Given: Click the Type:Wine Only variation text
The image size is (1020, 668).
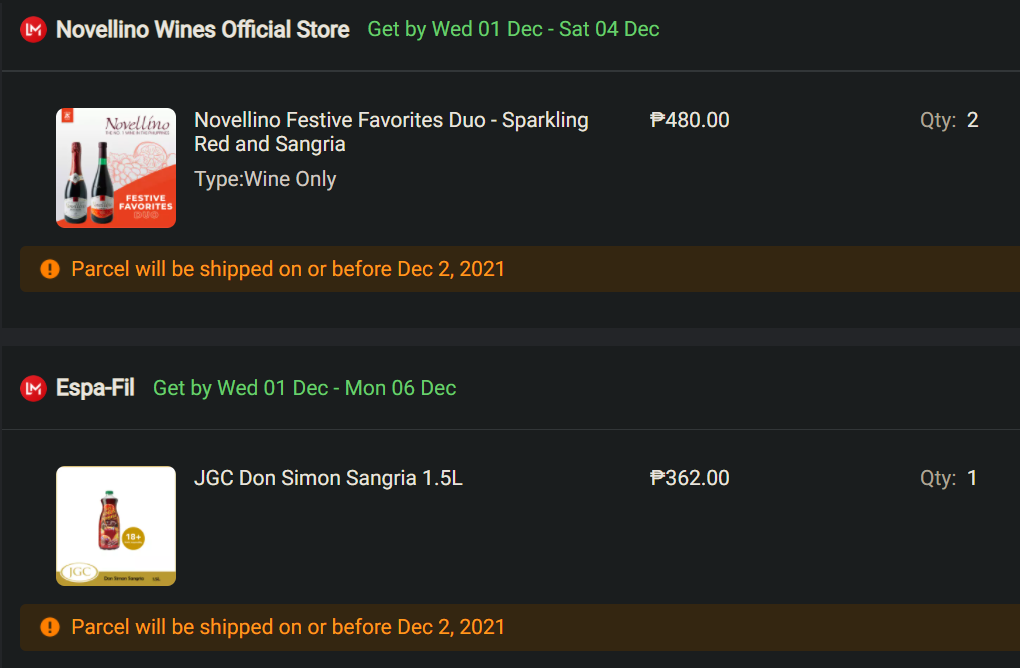Looking at the screenshot, I should [x=265, y=179].
